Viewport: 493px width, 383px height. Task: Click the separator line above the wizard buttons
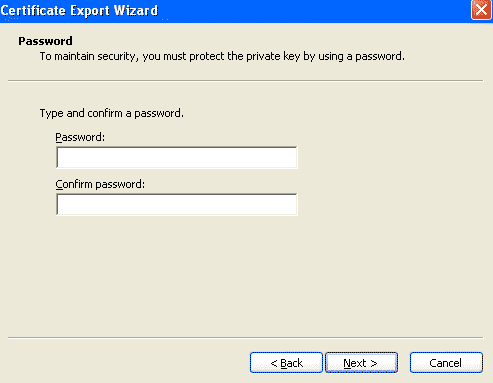246,337
